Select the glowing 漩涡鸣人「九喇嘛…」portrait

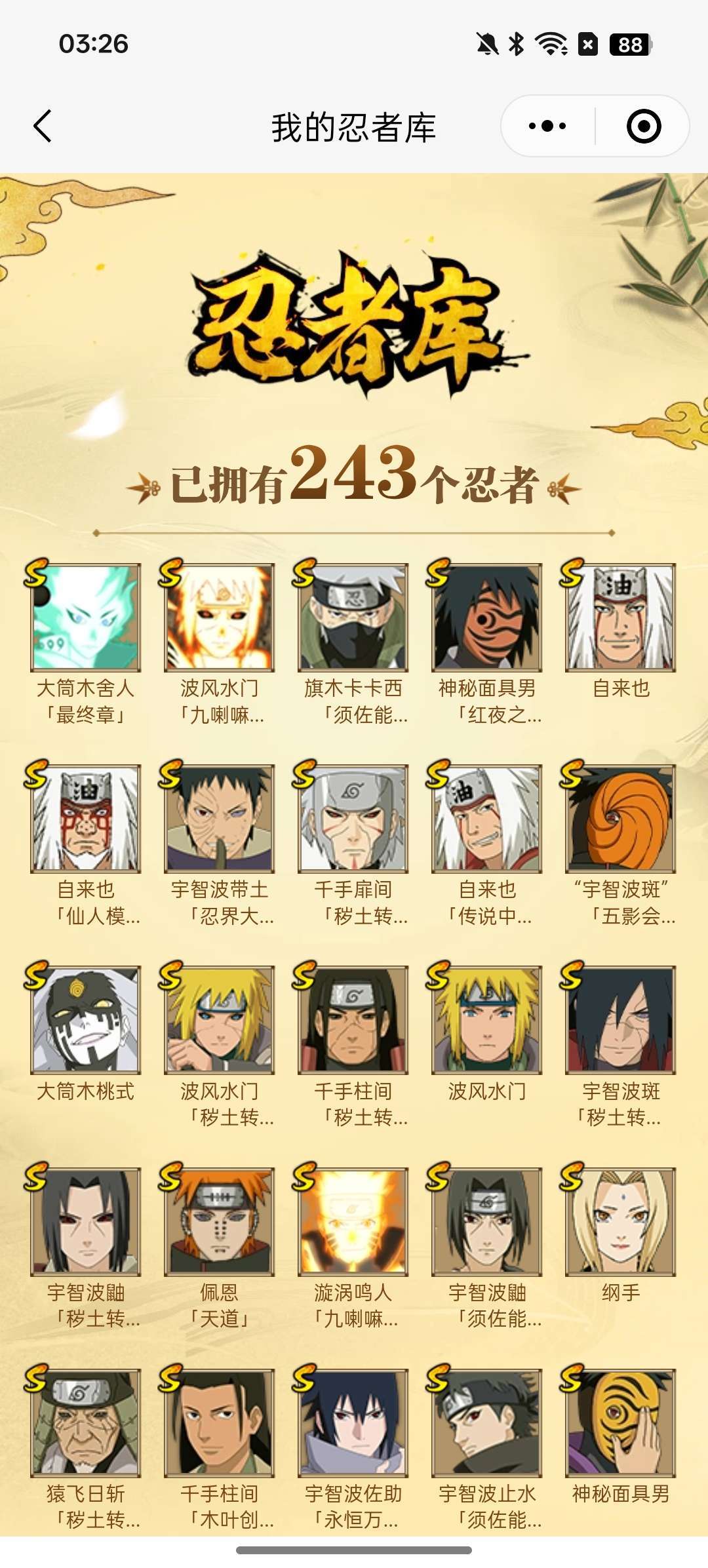[x=353, y=1221]
